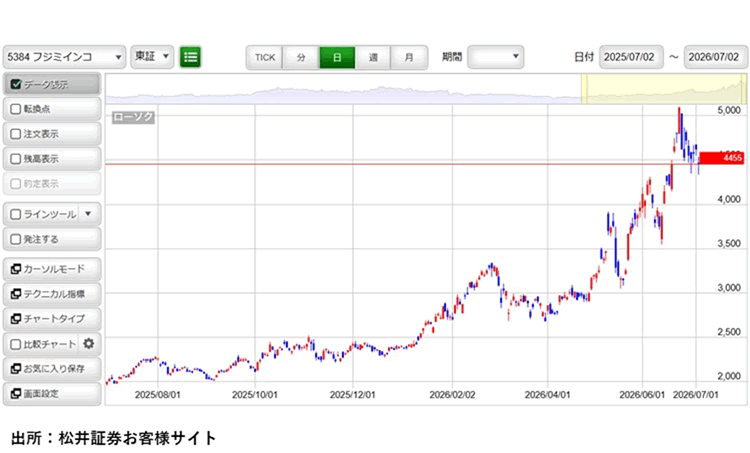Open the 東証 exchange dropdown
This screenshot has height=453, width=750.
coord(152,57)
